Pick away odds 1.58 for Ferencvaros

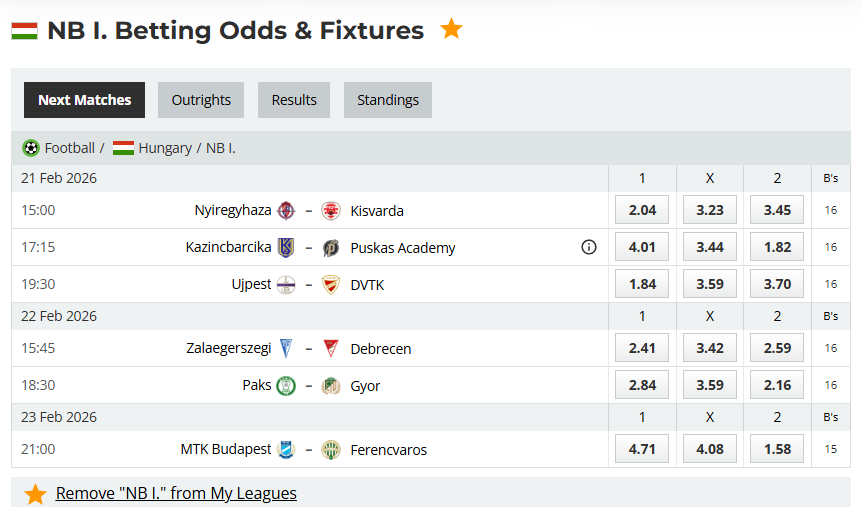click(x=777, y=449)
